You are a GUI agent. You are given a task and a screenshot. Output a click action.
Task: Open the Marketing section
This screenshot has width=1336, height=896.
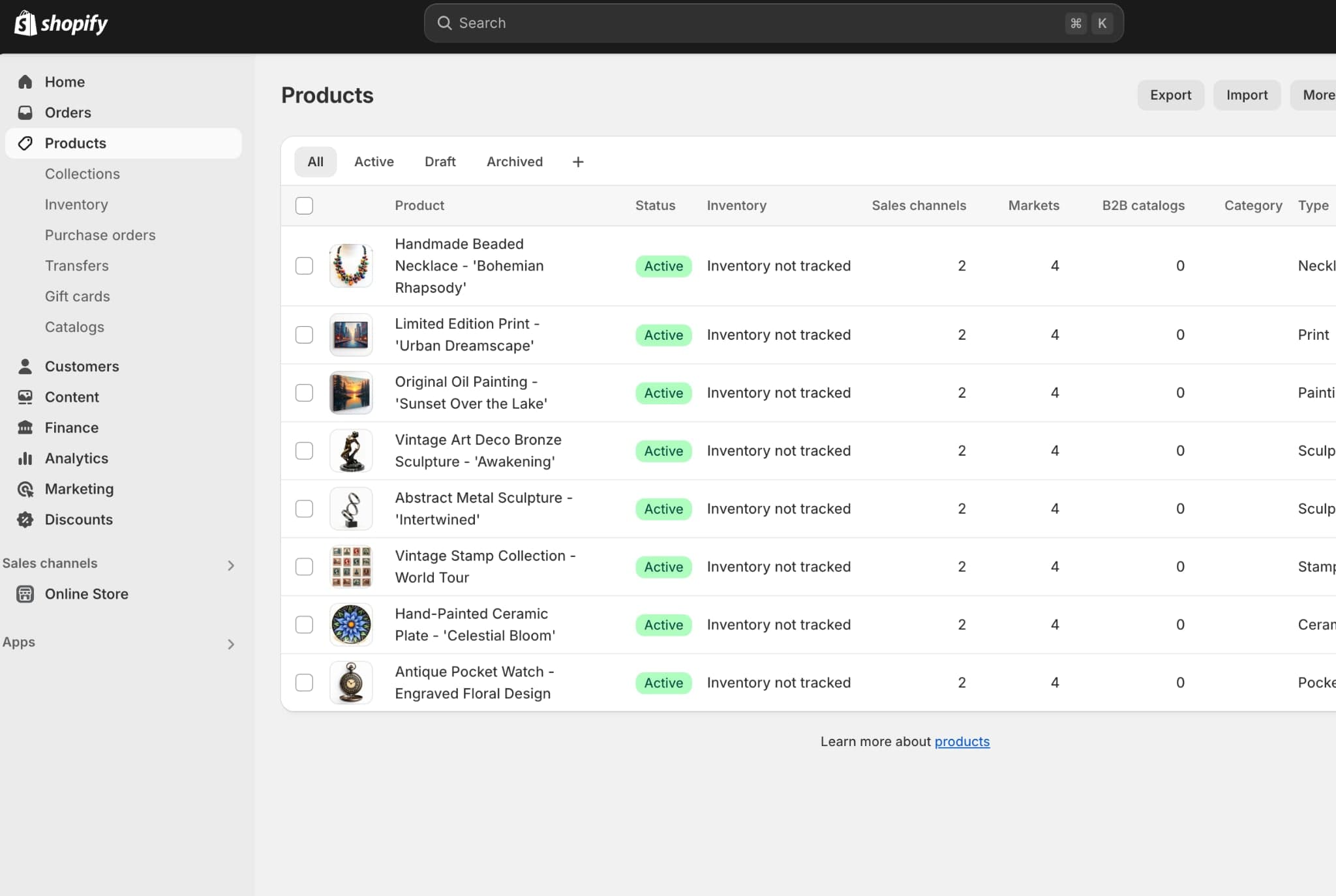[79, 488]
